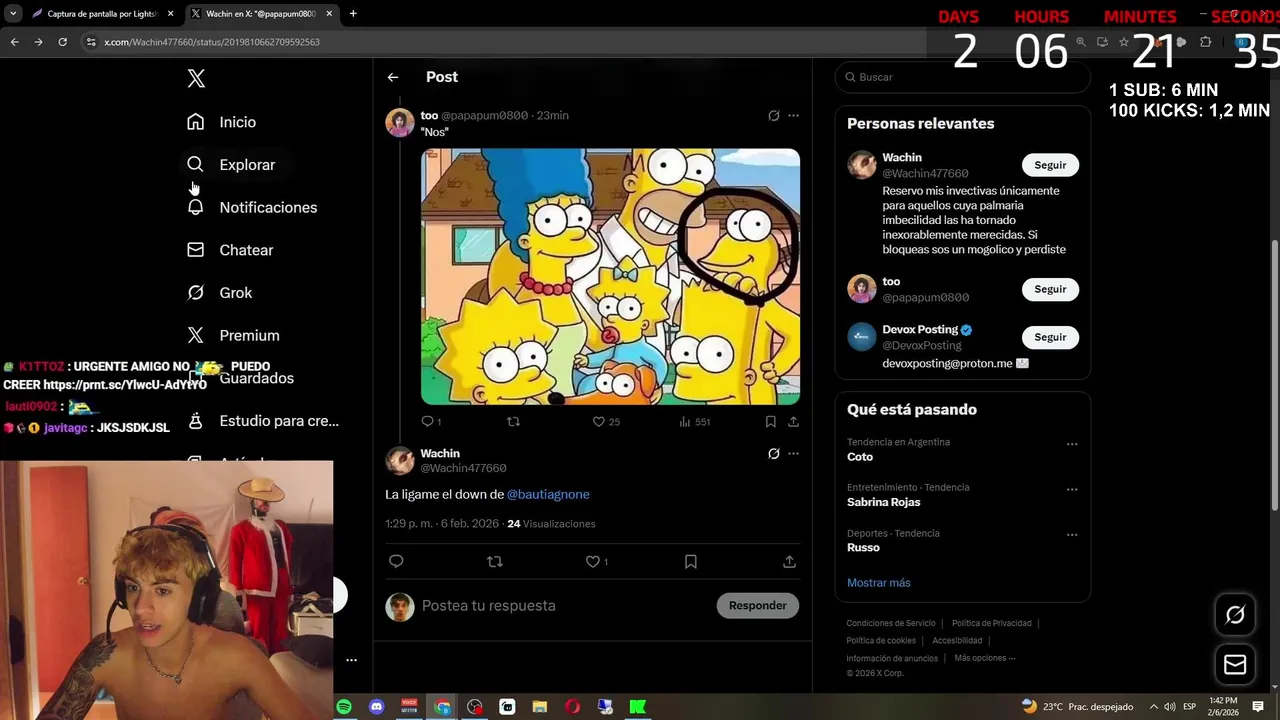Open a new browser tab
This screenshot has height=720, width=1280.
[353, 14]
